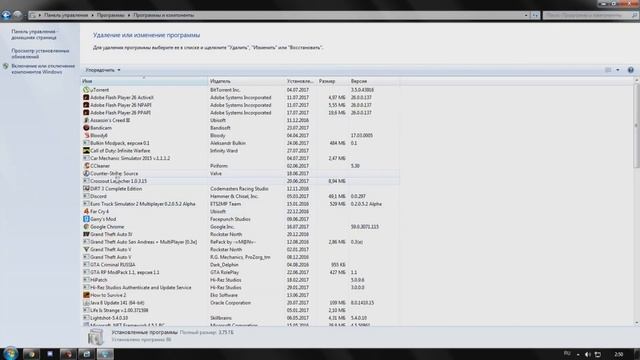The height and width of the screenshot is (360, 640).
Task: Open Включение или отключение компонентов Windows link
Action: click(x=43, y=69)
